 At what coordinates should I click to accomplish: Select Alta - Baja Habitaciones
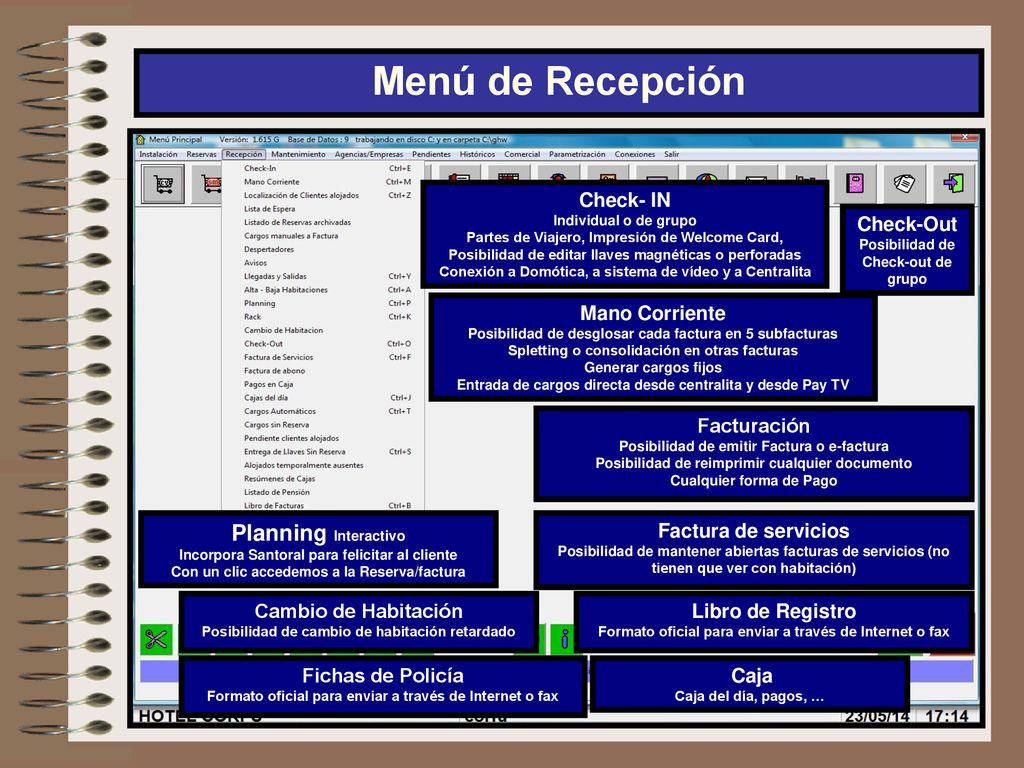(323, 290)
